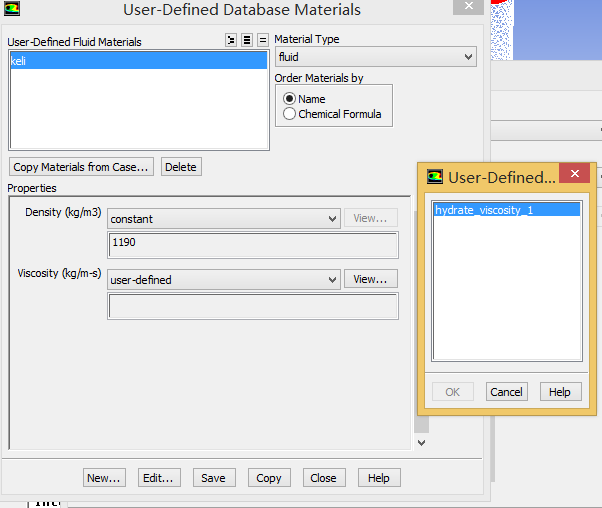Click Copy Materials from Case button
Image resolution: width=602 pixels, height=508 pixels.
[81, 167]
